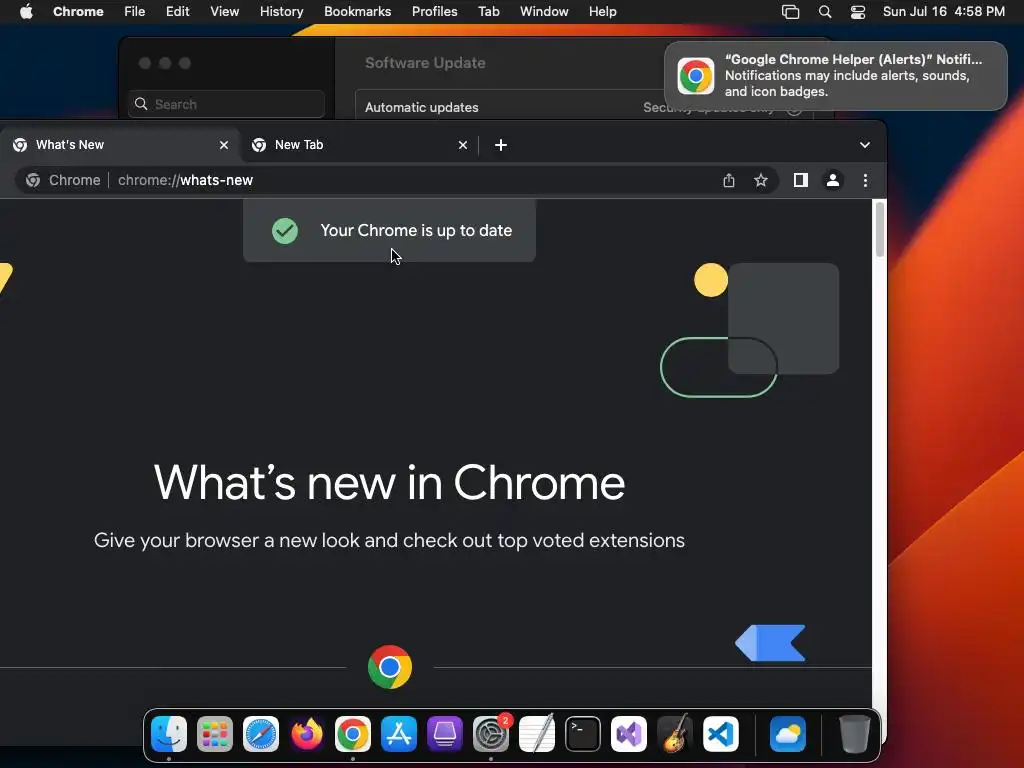Open the View menu
Viewport: 1024px width, 768px height.
point(225,12)
